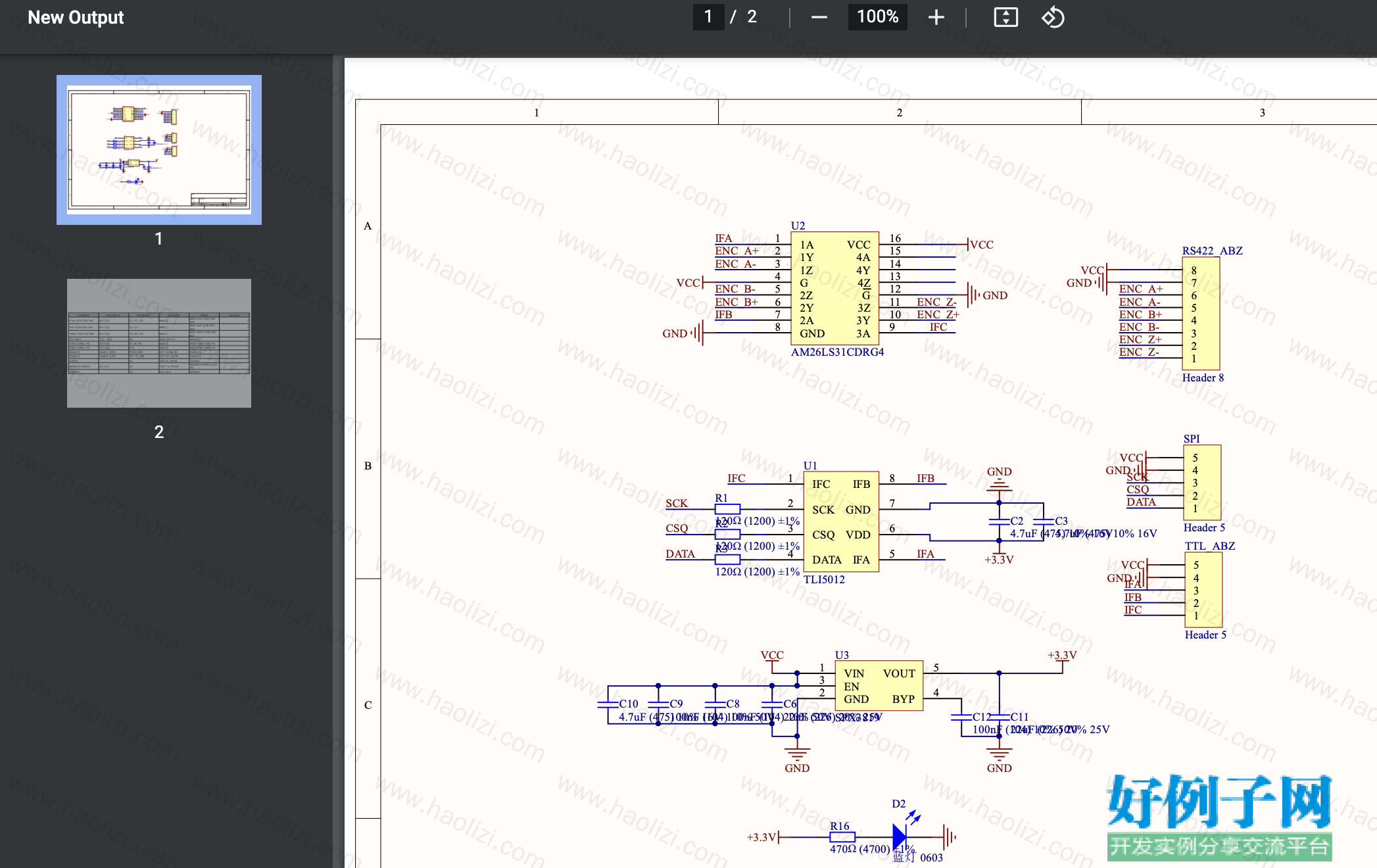Click the U2 component designator
Viewport: 1377px width, 868px height.
[x=798, y=226]
